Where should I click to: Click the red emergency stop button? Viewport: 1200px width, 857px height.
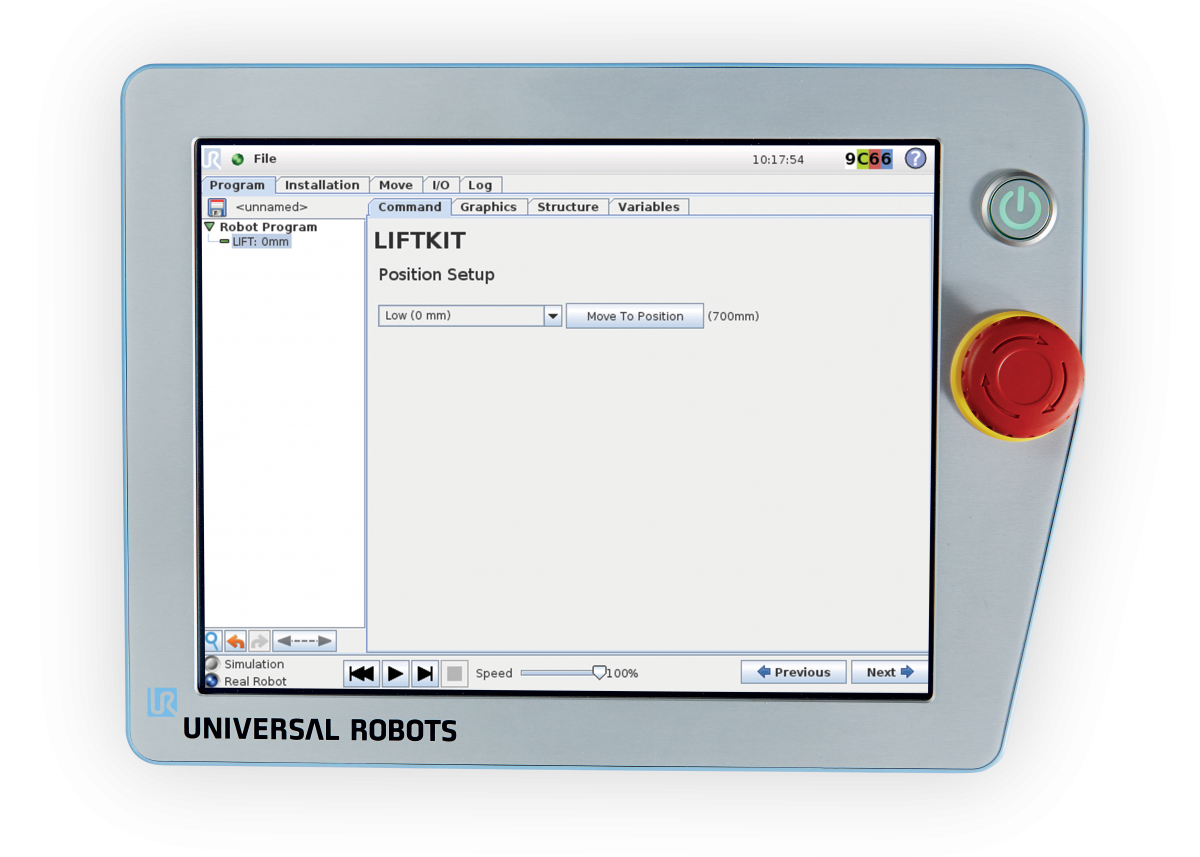[1017, 376]
